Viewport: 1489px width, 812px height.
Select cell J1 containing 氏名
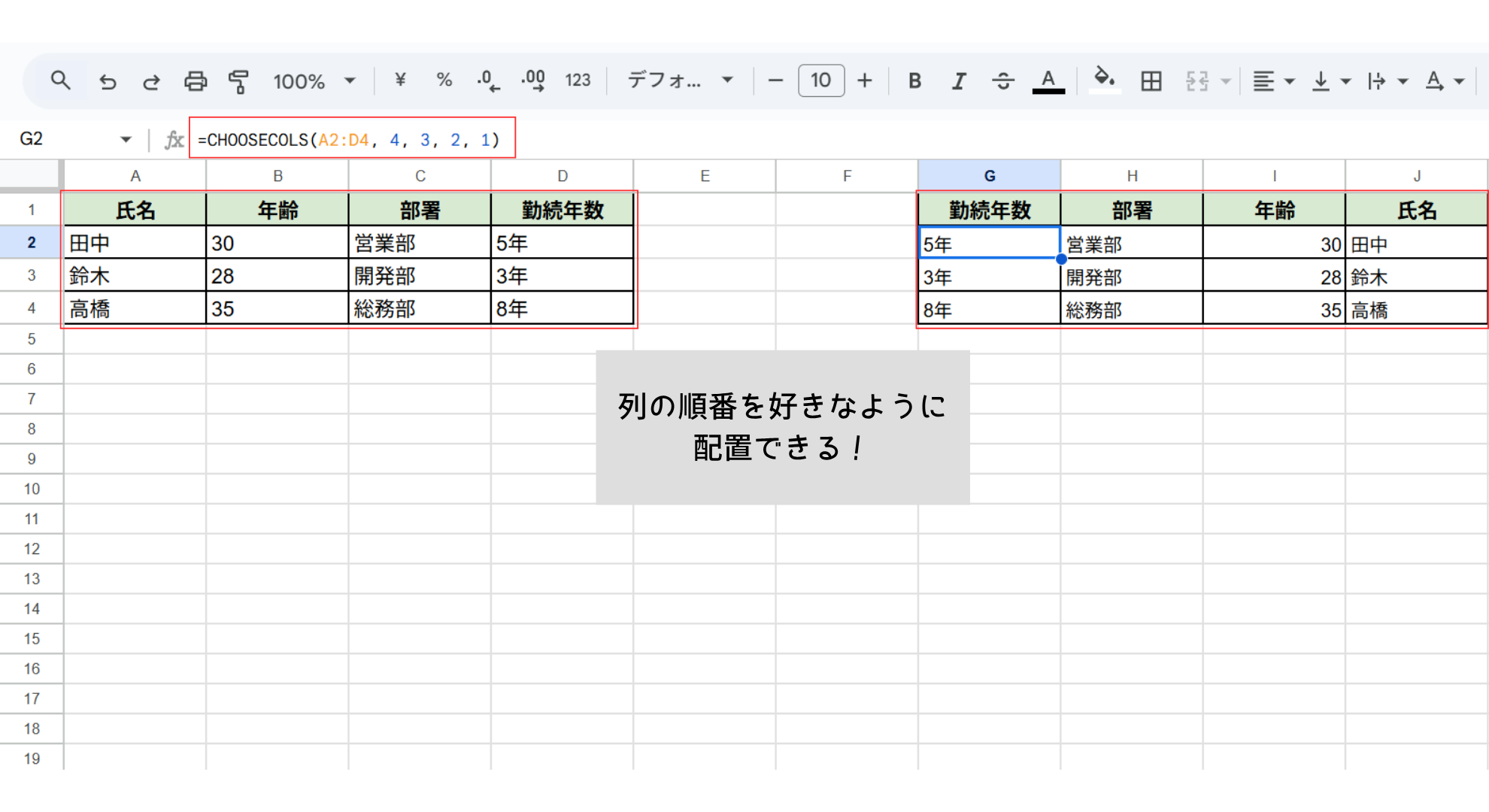click(x=1417, y=210)
